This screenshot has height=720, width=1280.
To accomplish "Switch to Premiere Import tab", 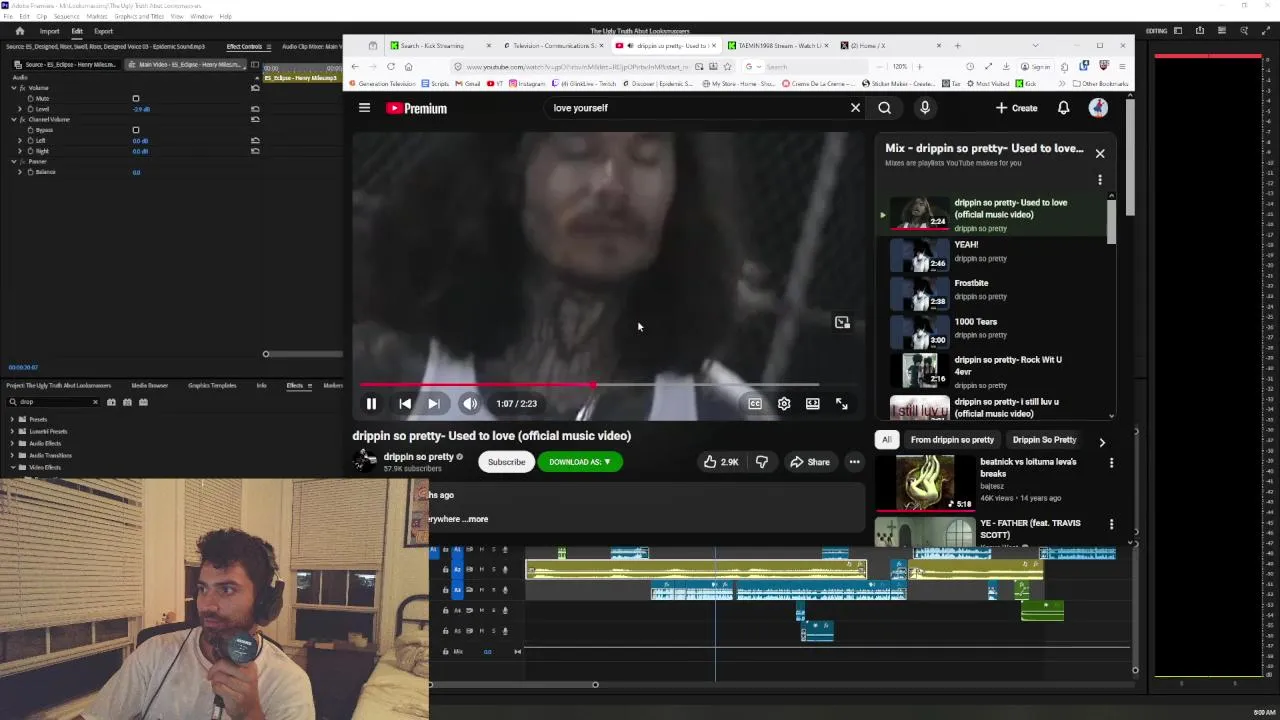I will tap(49, 31).
